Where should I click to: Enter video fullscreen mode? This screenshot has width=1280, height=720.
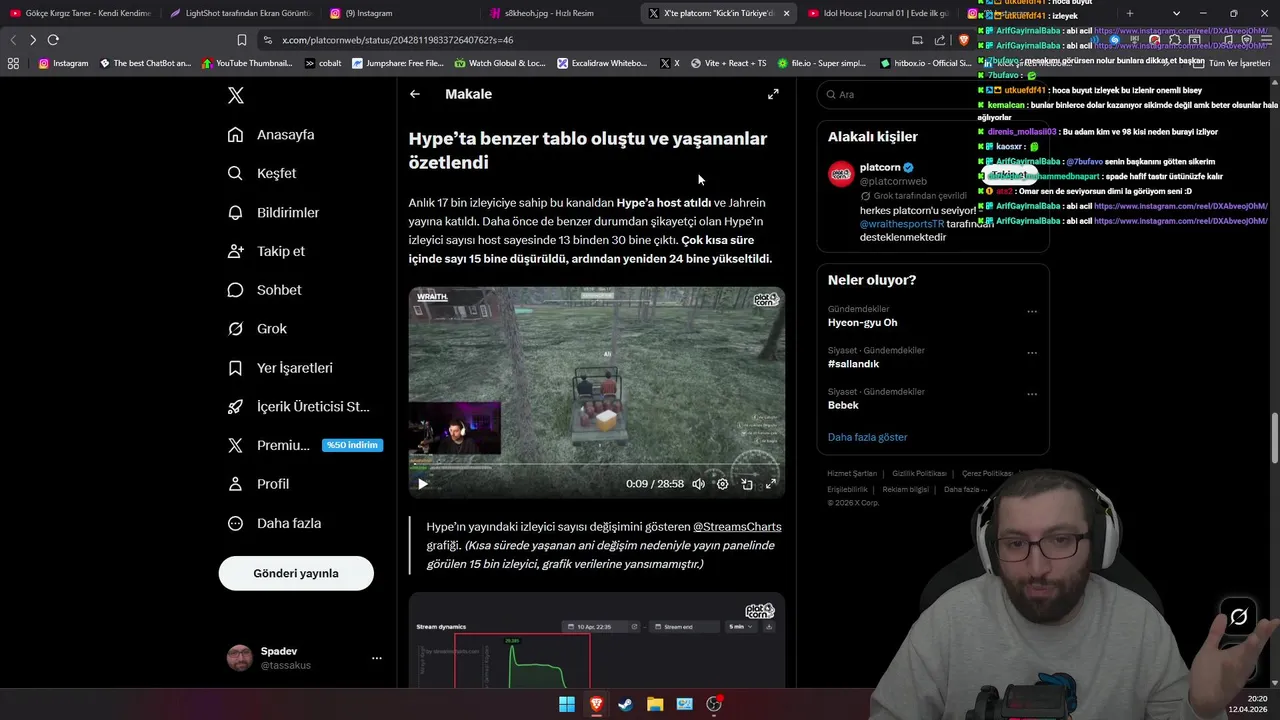click(771, 484)
